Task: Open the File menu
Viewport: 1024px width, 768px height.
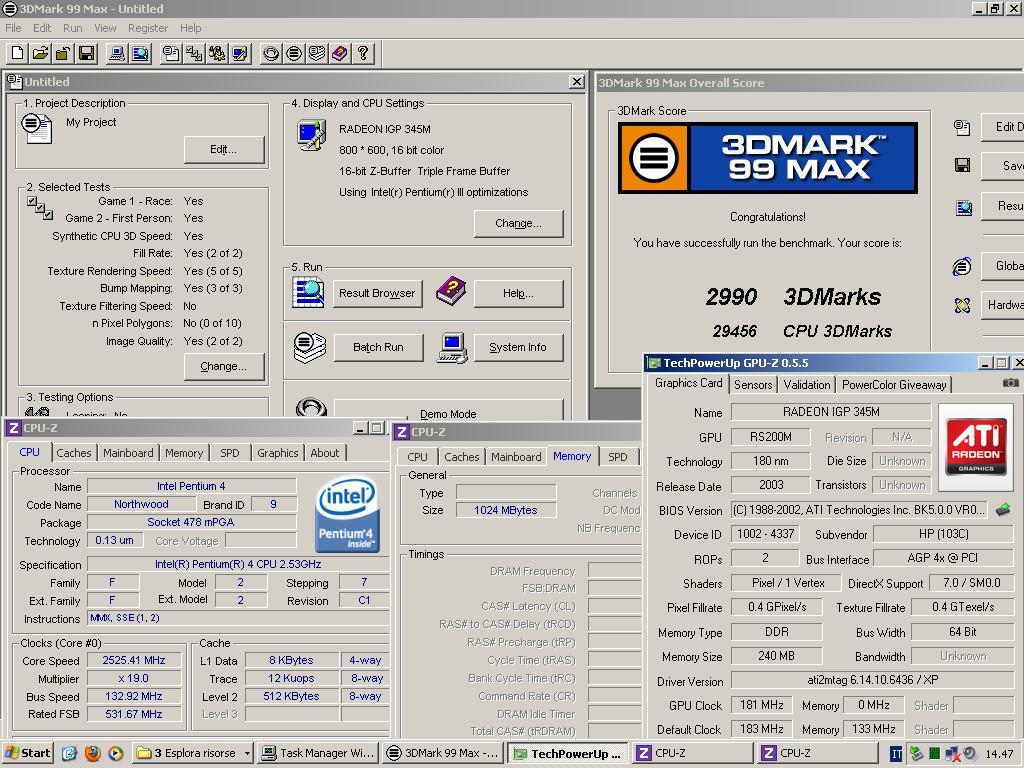Action: [13, 28]
